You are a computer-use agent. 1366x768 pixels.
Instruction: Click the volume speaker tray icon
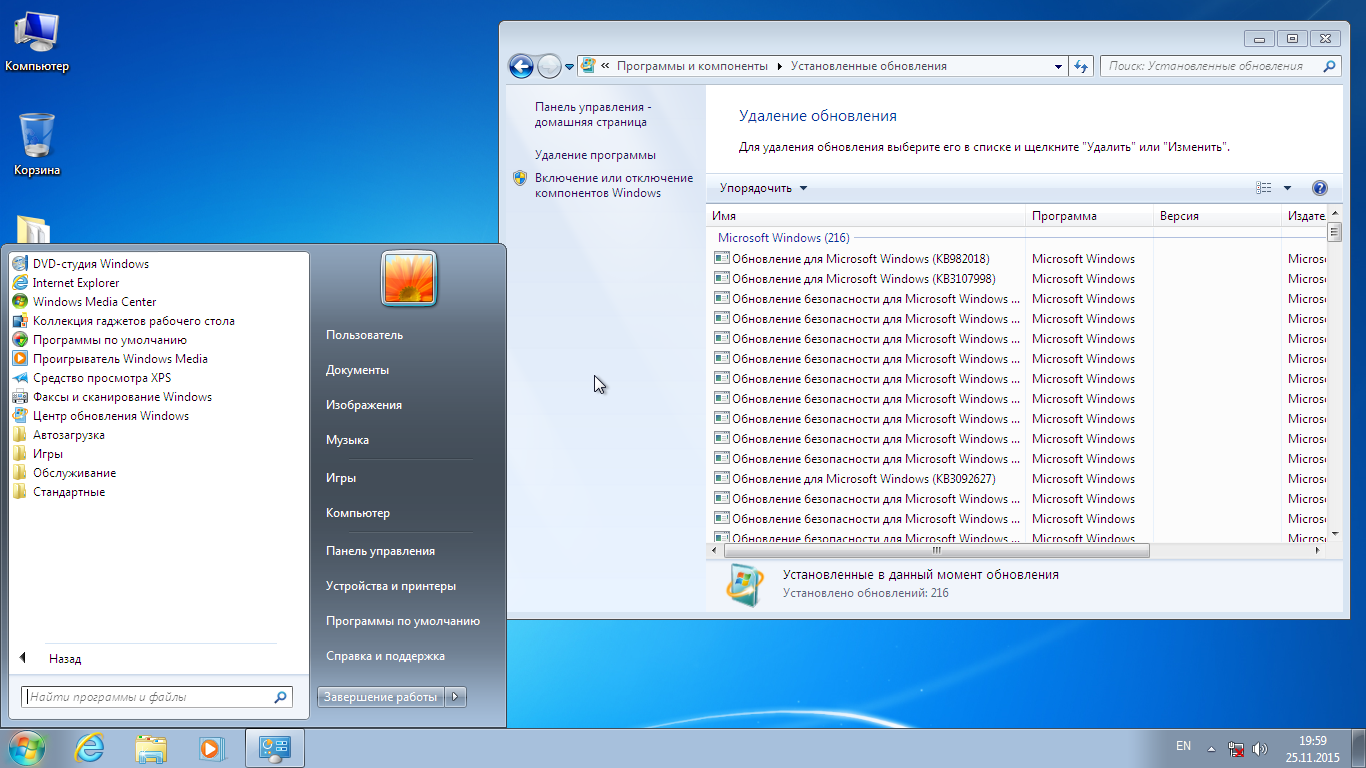[x=1260, y=748]
